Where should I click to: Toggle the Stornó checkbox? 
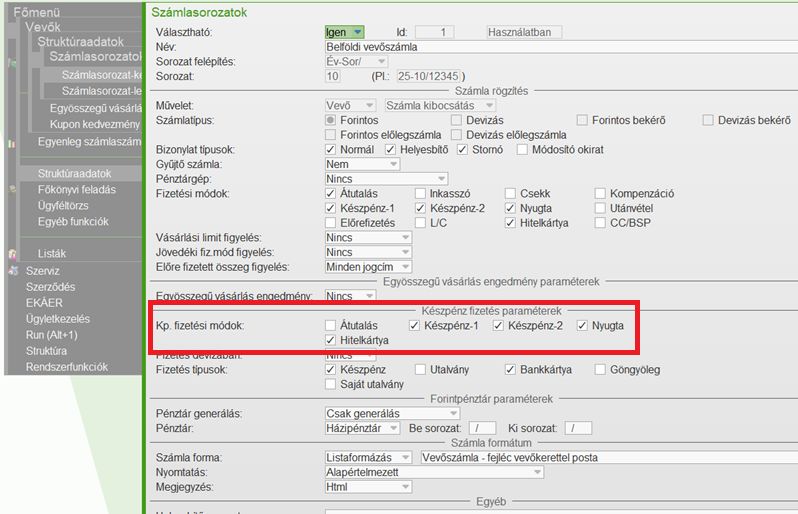(462, 150)
